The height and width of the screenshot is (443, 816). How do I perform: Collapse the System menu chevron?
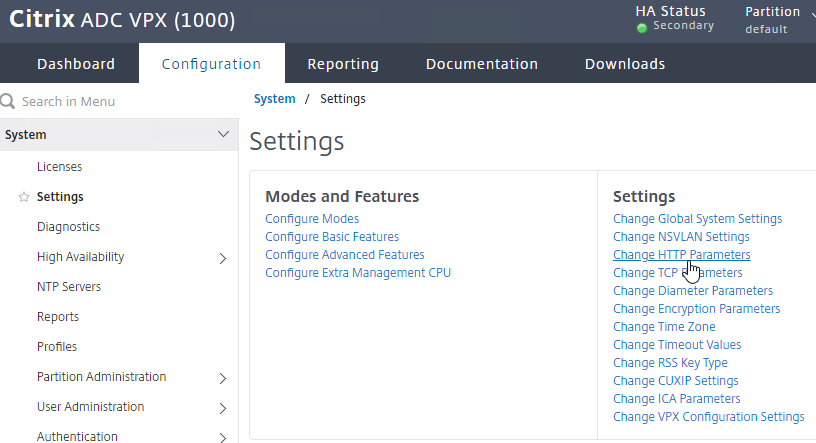pos(223,134)
